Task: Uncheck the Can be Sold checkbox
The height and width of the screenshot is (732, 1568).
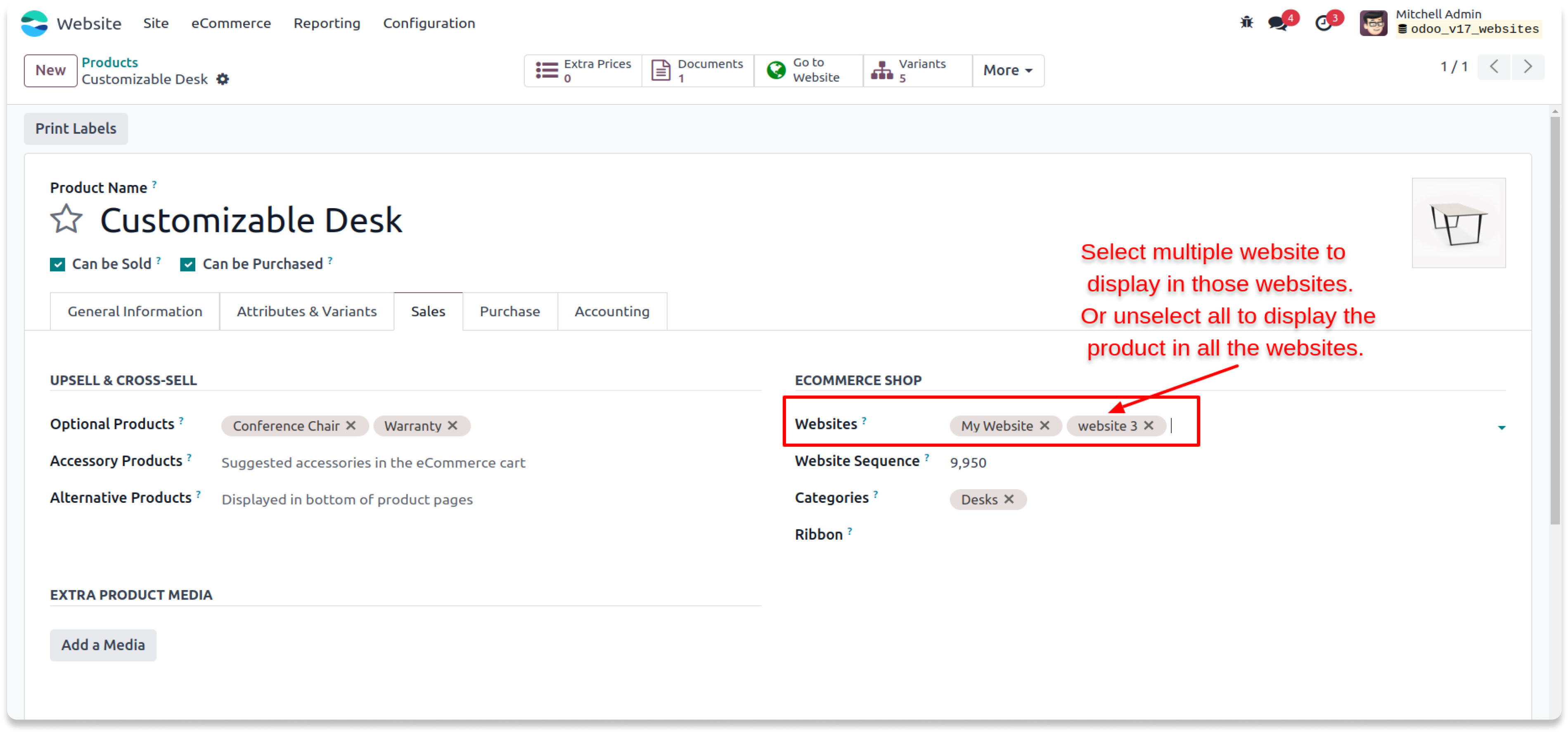Action: coord(58,264)
